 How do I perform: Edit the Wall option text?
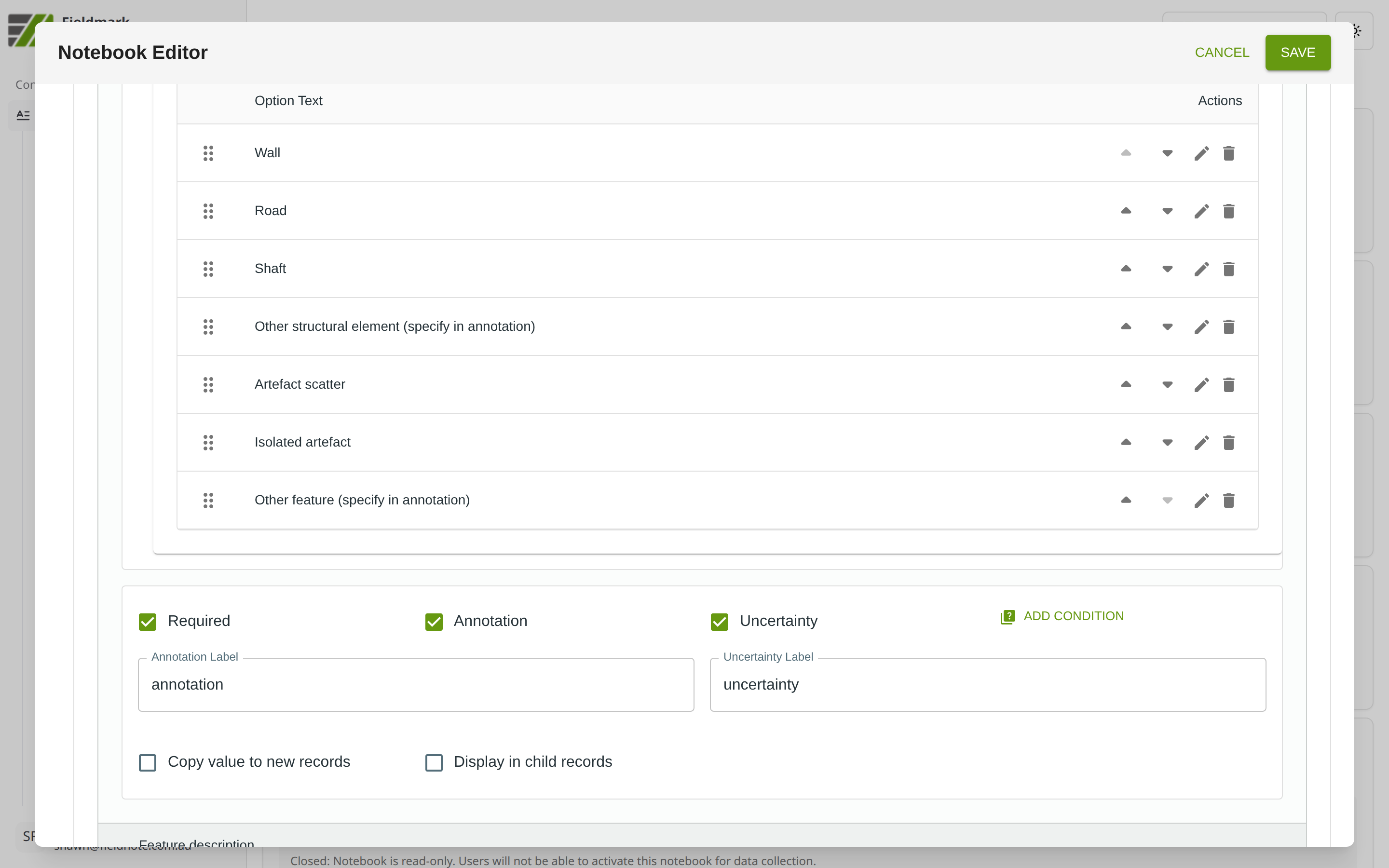point(1201,153)
